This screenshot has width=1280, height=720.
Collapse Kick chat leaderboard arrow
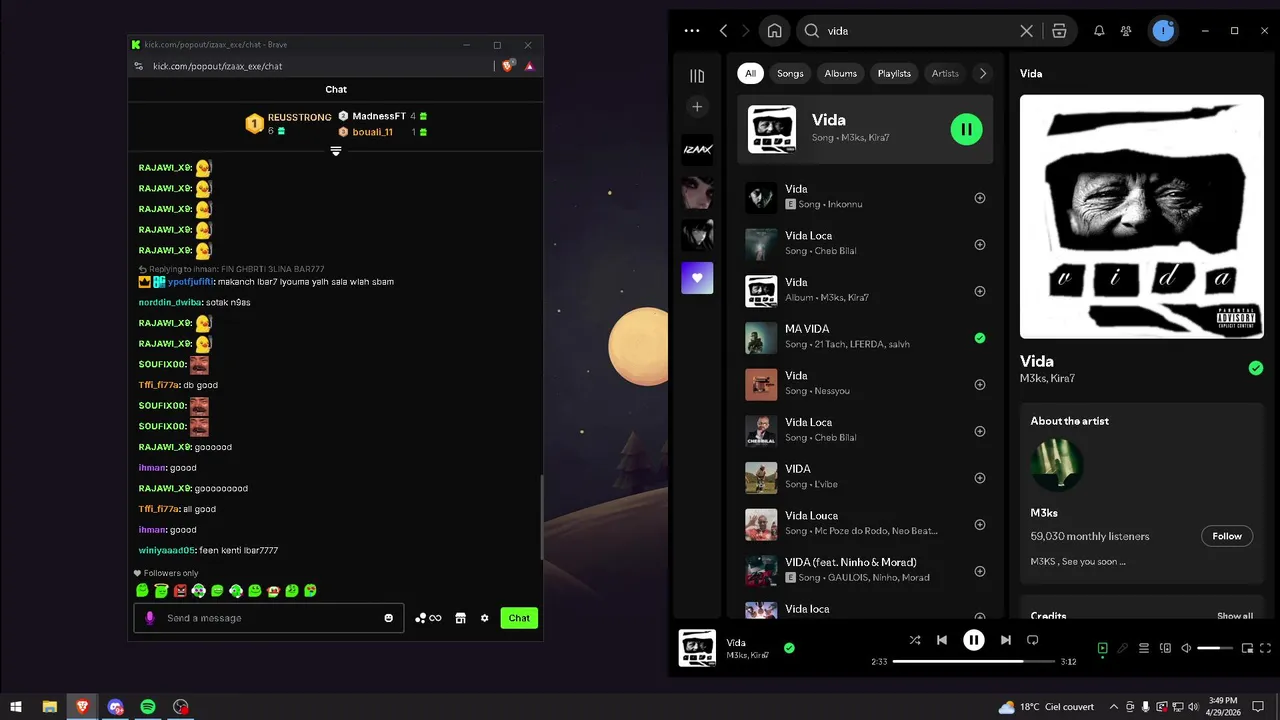(x=336, y=151)
